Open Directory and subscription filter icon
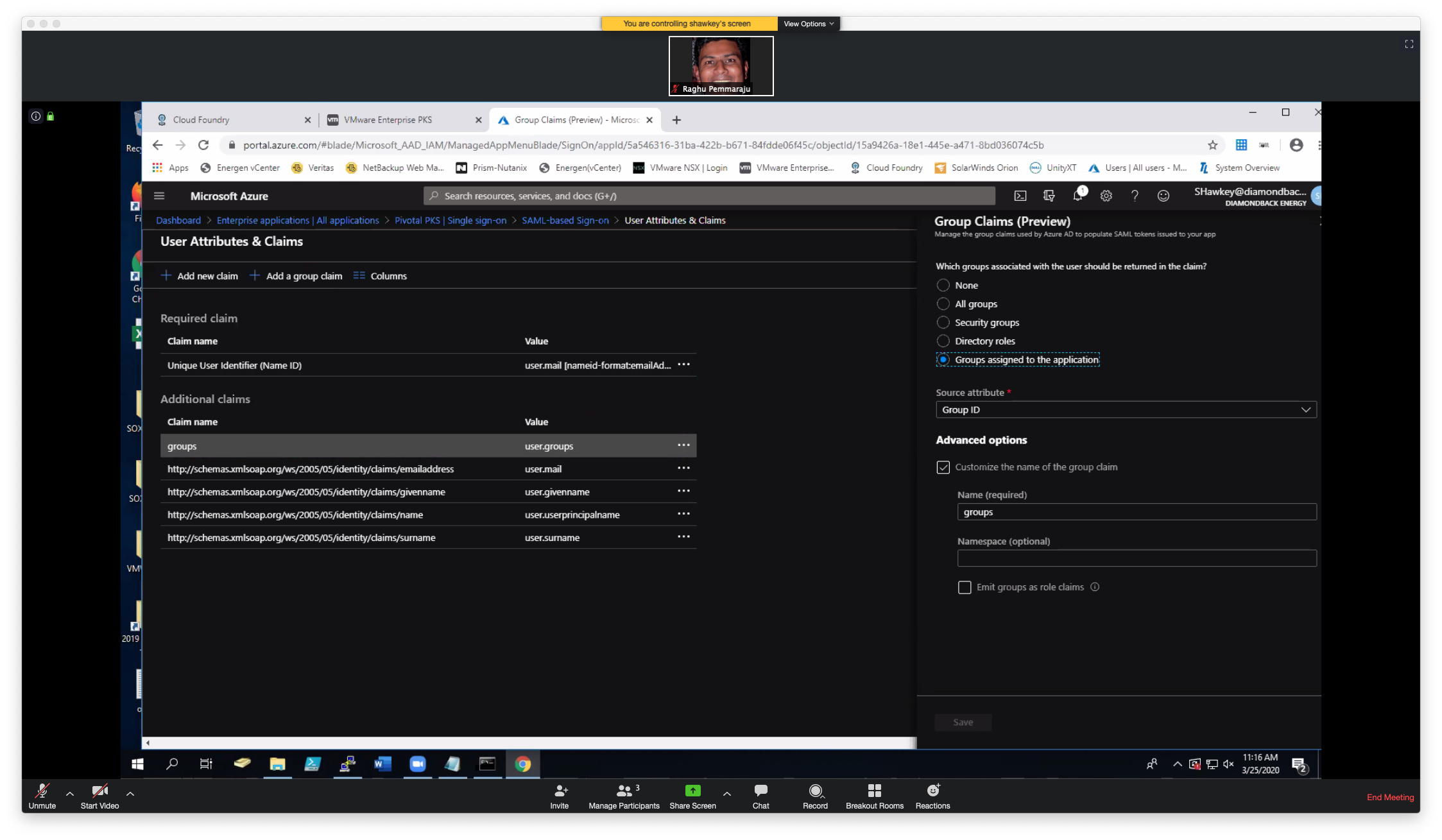Image resolution: width=1442 pixels, height=840 pixels. (1049, 196)
